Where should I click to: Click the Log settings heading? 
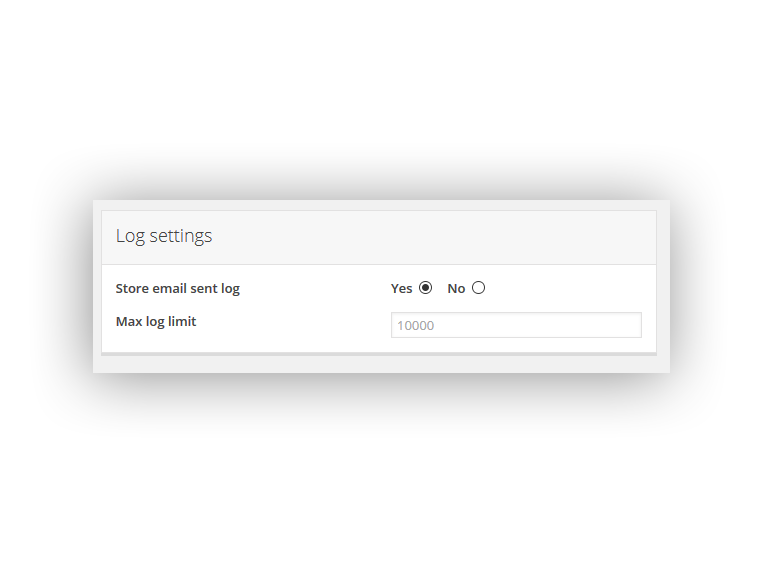[164, 237]
